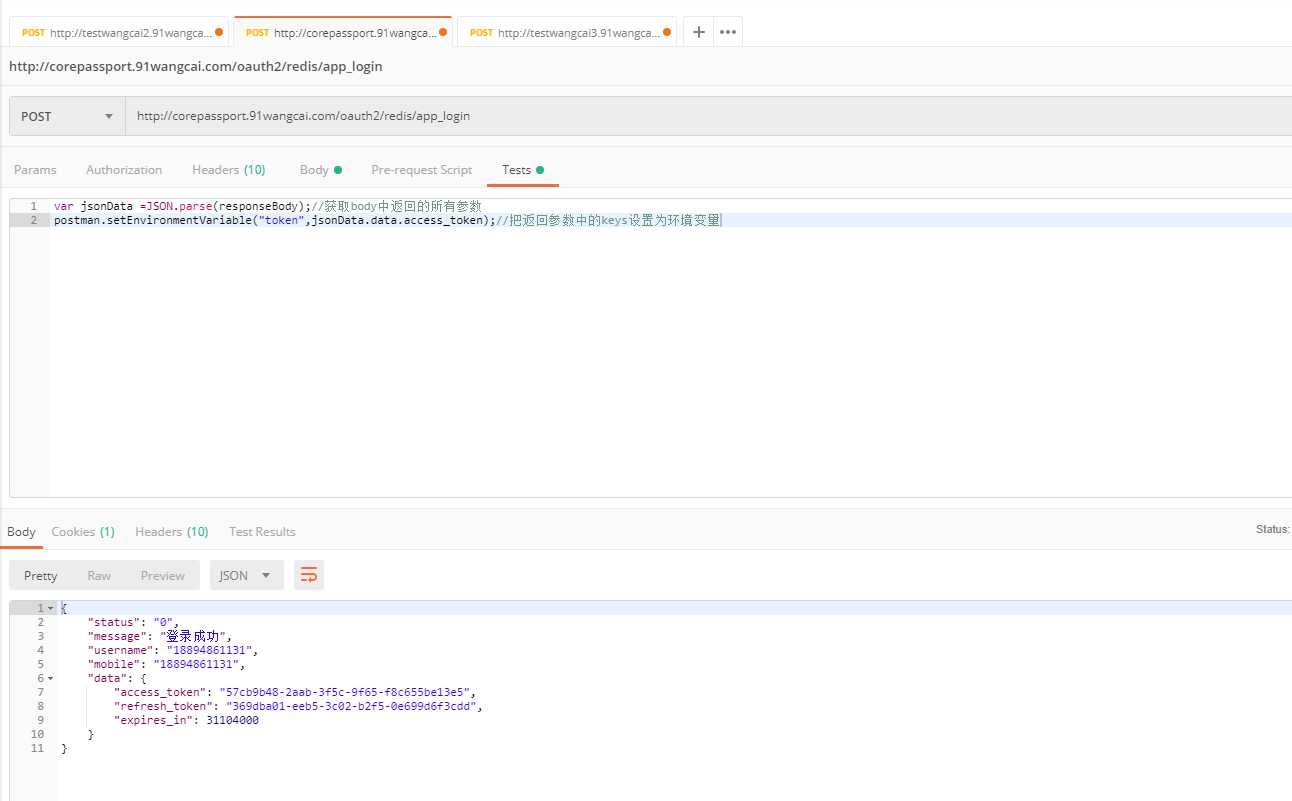1292x801 pixels.
Task: Switch to the corepassport request tab
Action: click(x=342, y=32)
